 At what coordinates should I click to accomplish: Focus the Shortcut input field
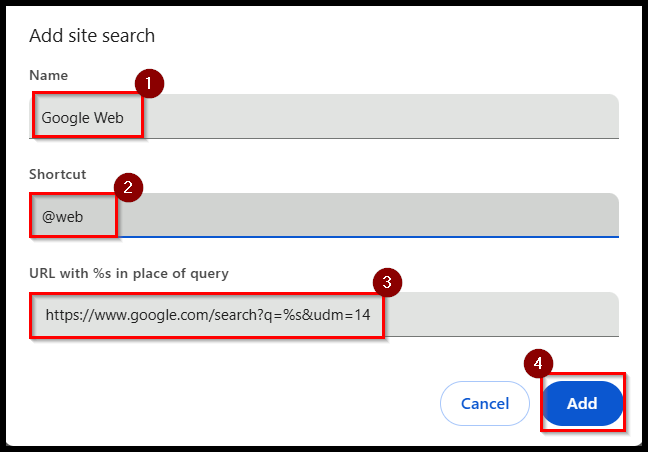click(x=324, y=215)
